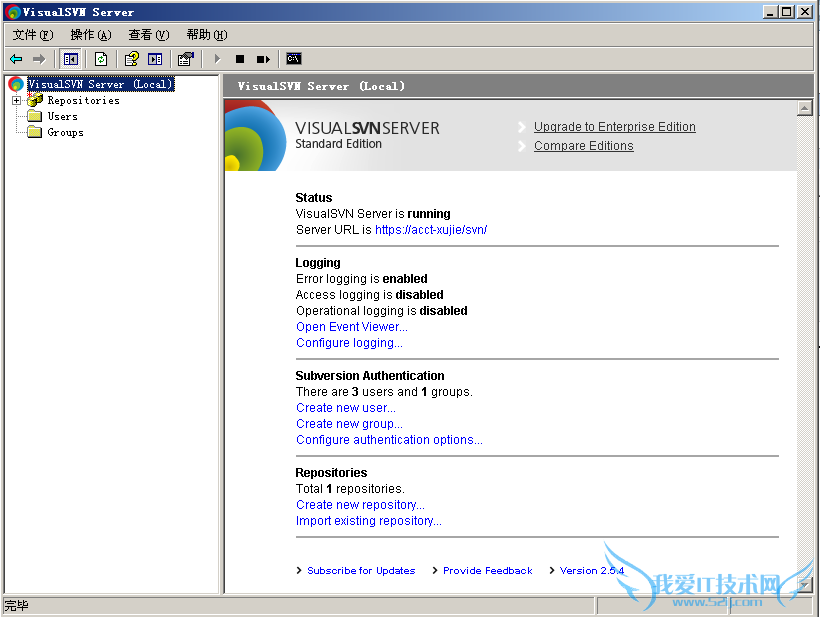Click the 完毕 status bar text
Viewport: 820px width, 617px height.
pos(16,605)
